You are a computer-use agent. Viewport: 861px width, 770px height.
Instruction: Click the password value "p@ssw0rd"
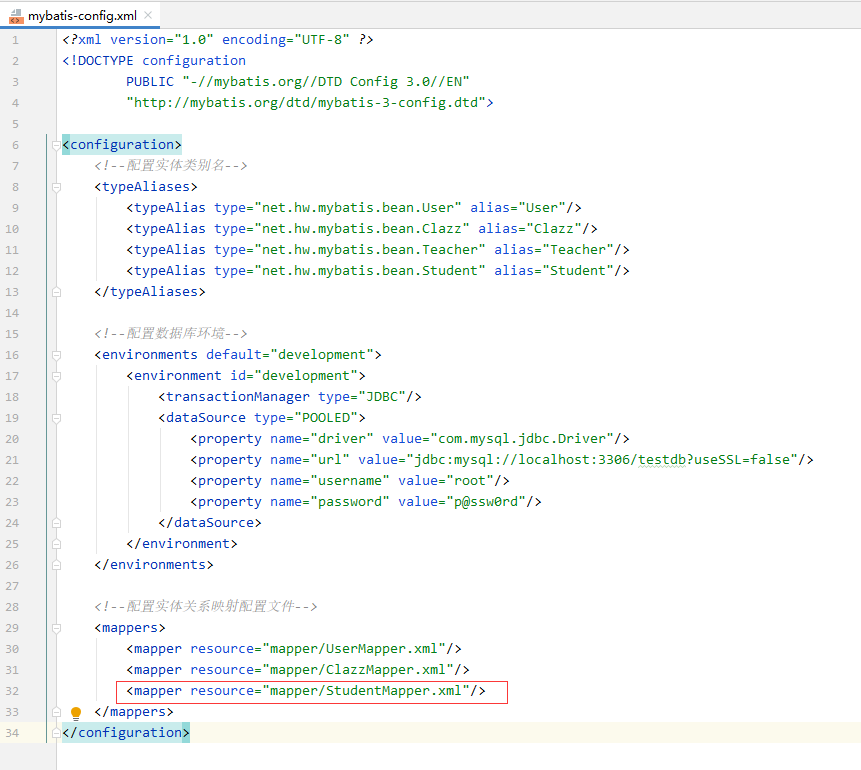coord(486,501)
